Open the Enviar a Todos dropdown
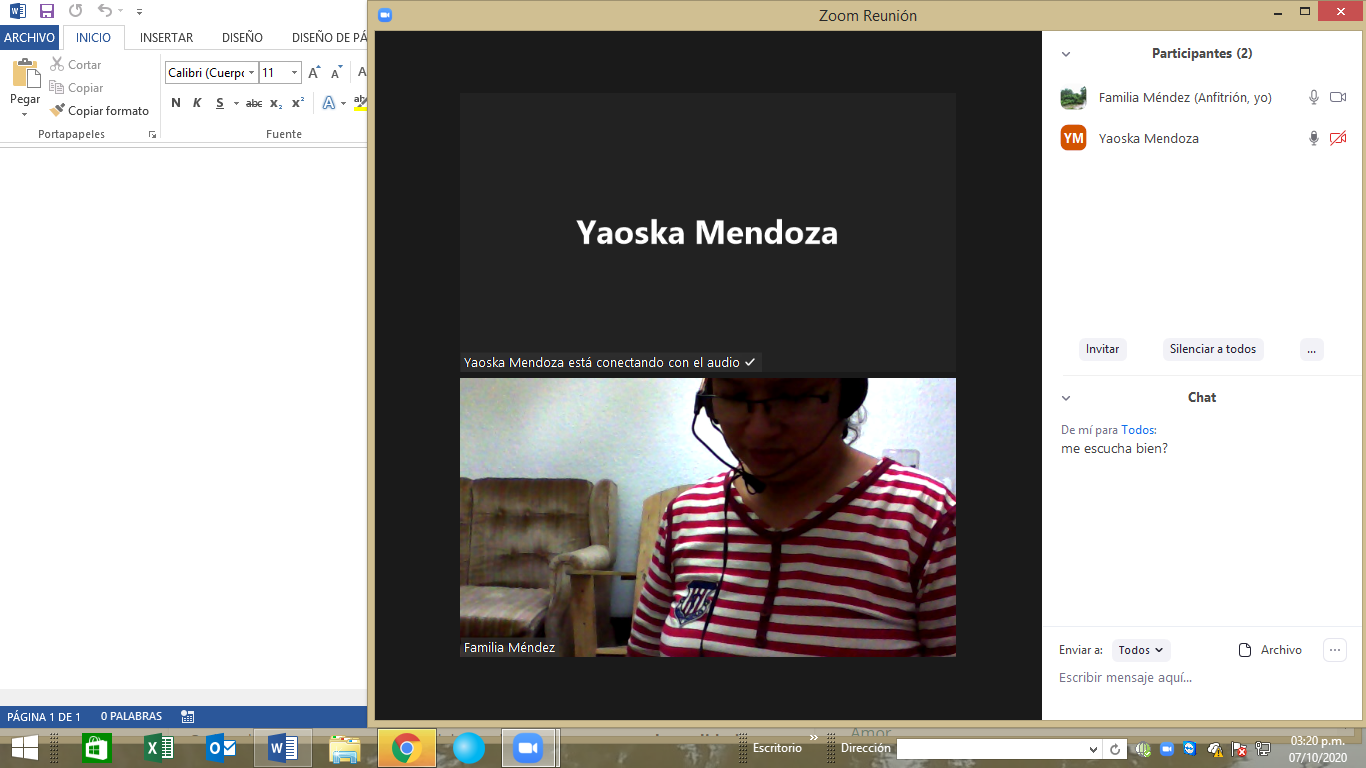This screenshot has width=1366, height=768. pos(1141,650)
